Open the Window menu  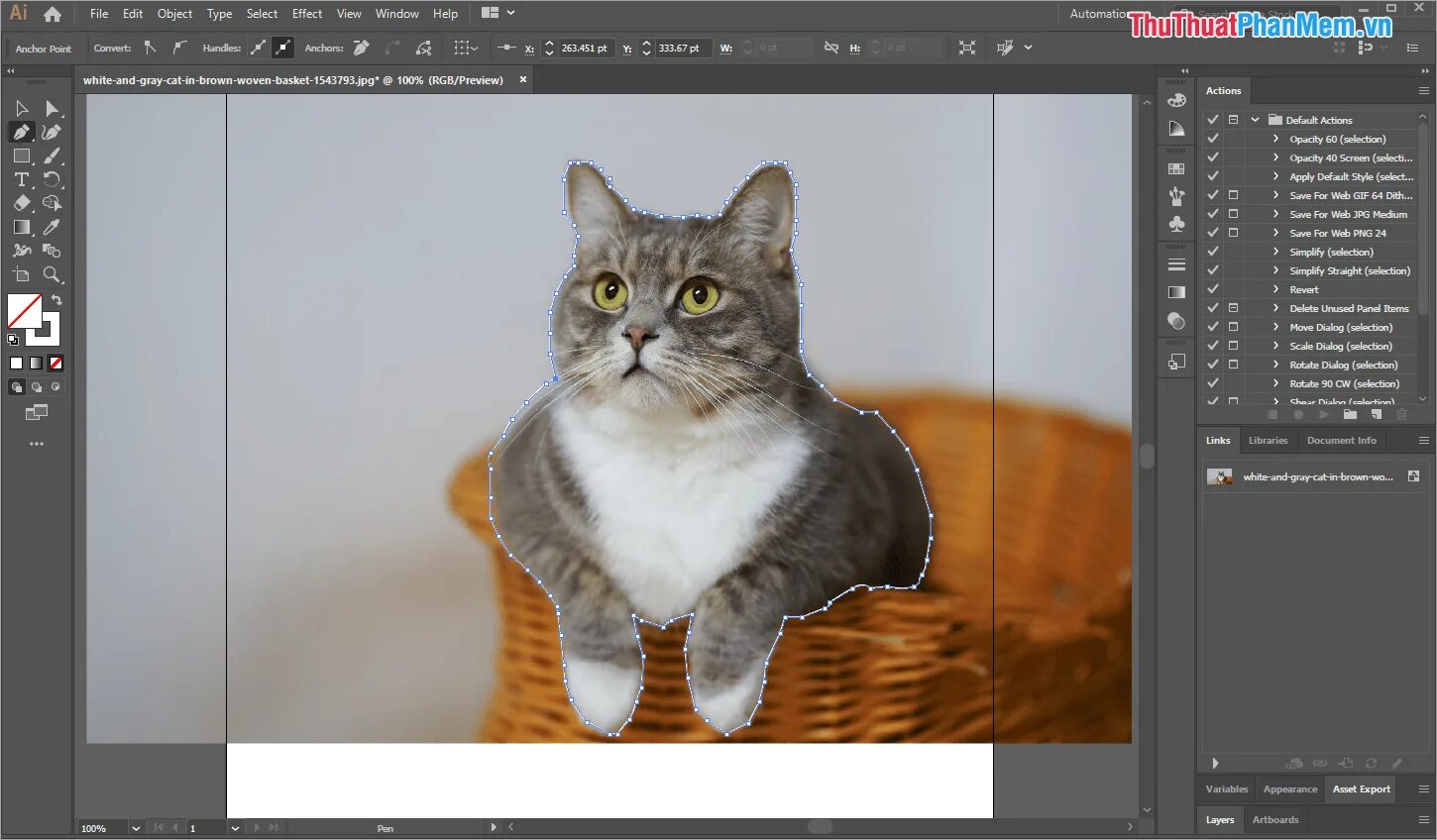(x=396, y=14)
